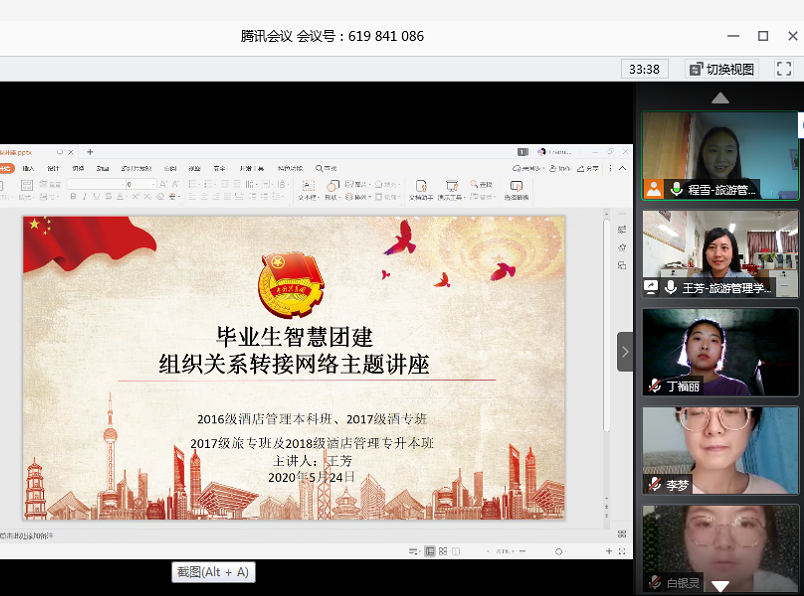Screen dimensions: 804x596
Task: Click the meeting timer showing 33:38
Action: coord(645,69)
